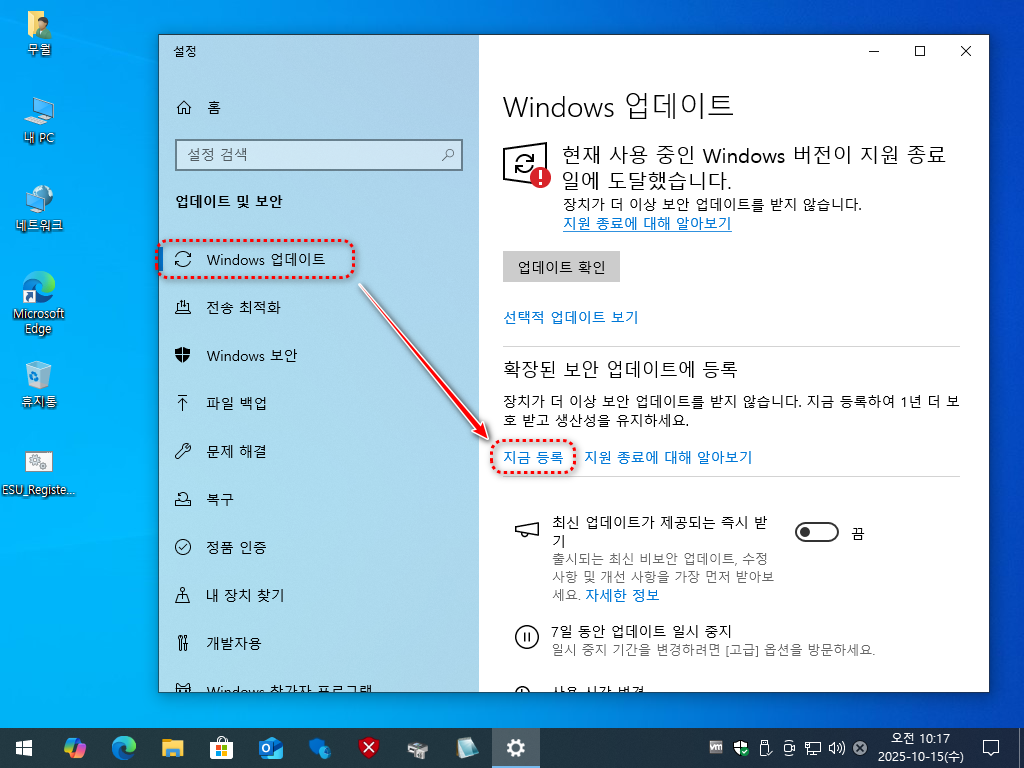The image size is (1024, 768).
Task: Open Edge from the taskbar
Action: pyautogui.click(x=123, y=748)
